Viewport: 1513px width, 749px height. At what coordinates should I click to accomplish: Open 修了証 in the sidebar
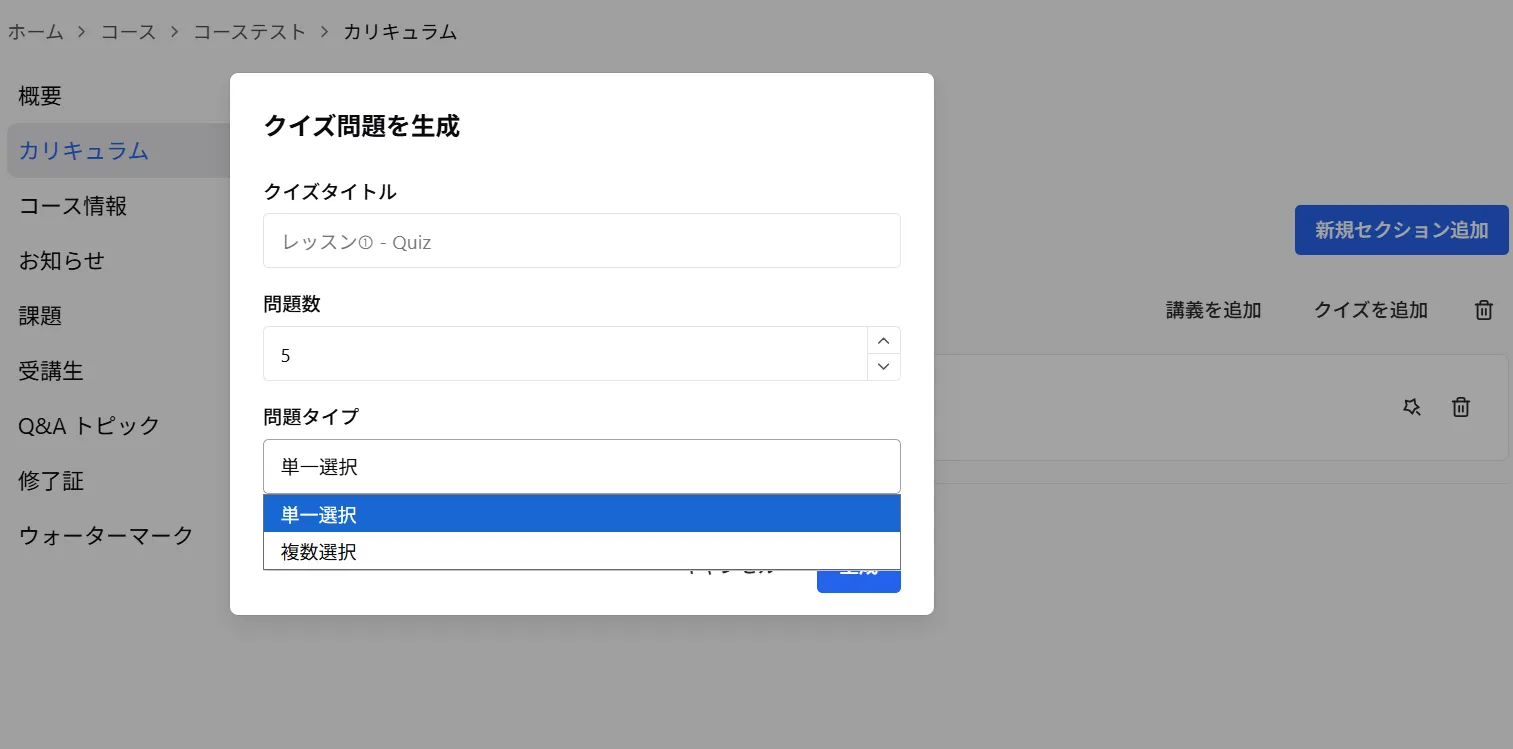(51, 481)
